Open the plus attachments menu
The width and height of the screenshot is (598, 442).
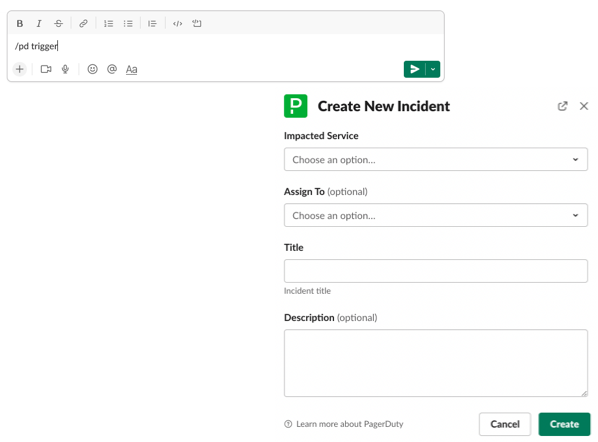coord(19,69)
